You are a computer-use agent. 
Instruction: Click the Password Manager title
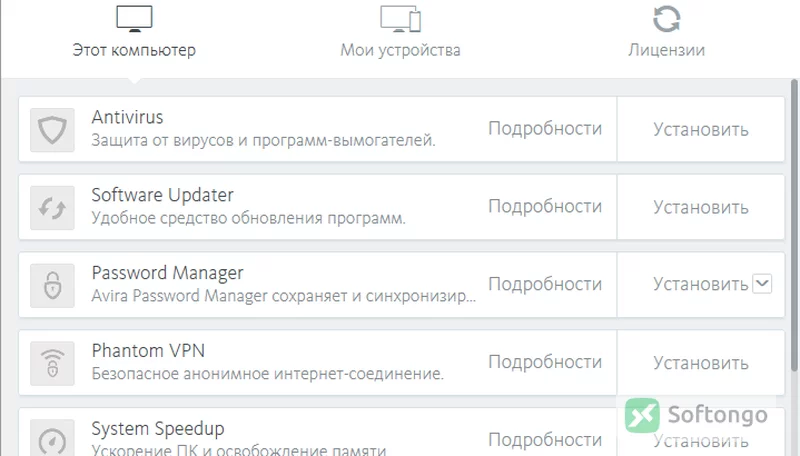(167, 273)
